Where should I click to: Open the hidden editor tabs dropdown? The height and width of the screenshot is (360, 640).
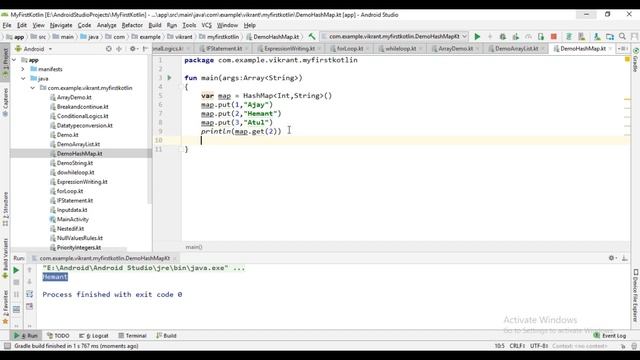click(x=623, y=49)
